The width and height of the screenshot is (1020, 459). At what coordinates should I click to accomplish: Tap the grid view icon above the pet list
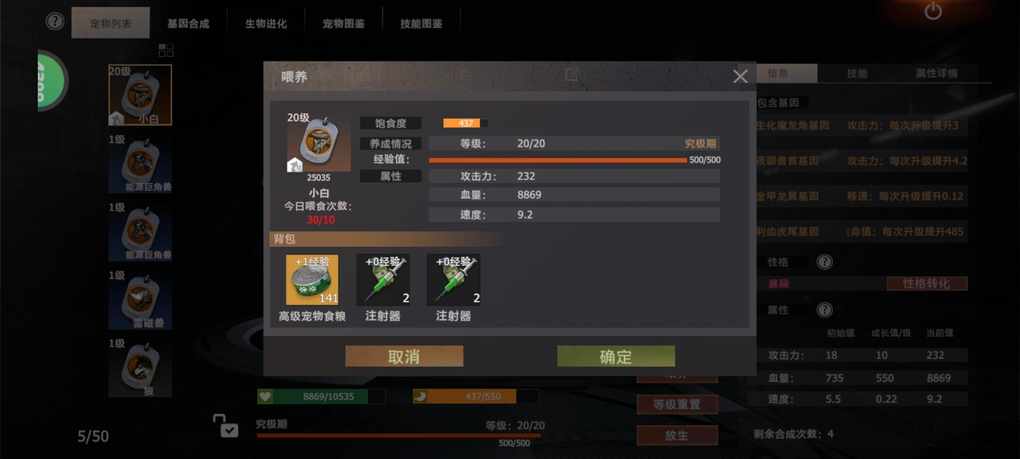(166, 50)
